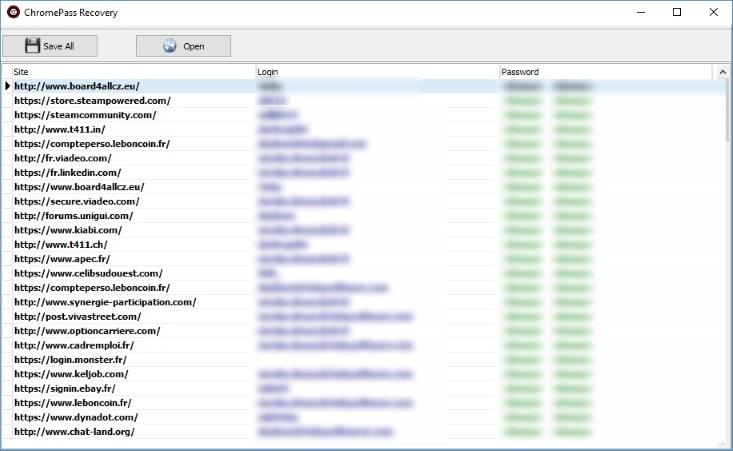Image resolution: width=733 pixels, height=451 pixels.
Task: Close the ChromePass Recovery window
Action: pos(713,12)
